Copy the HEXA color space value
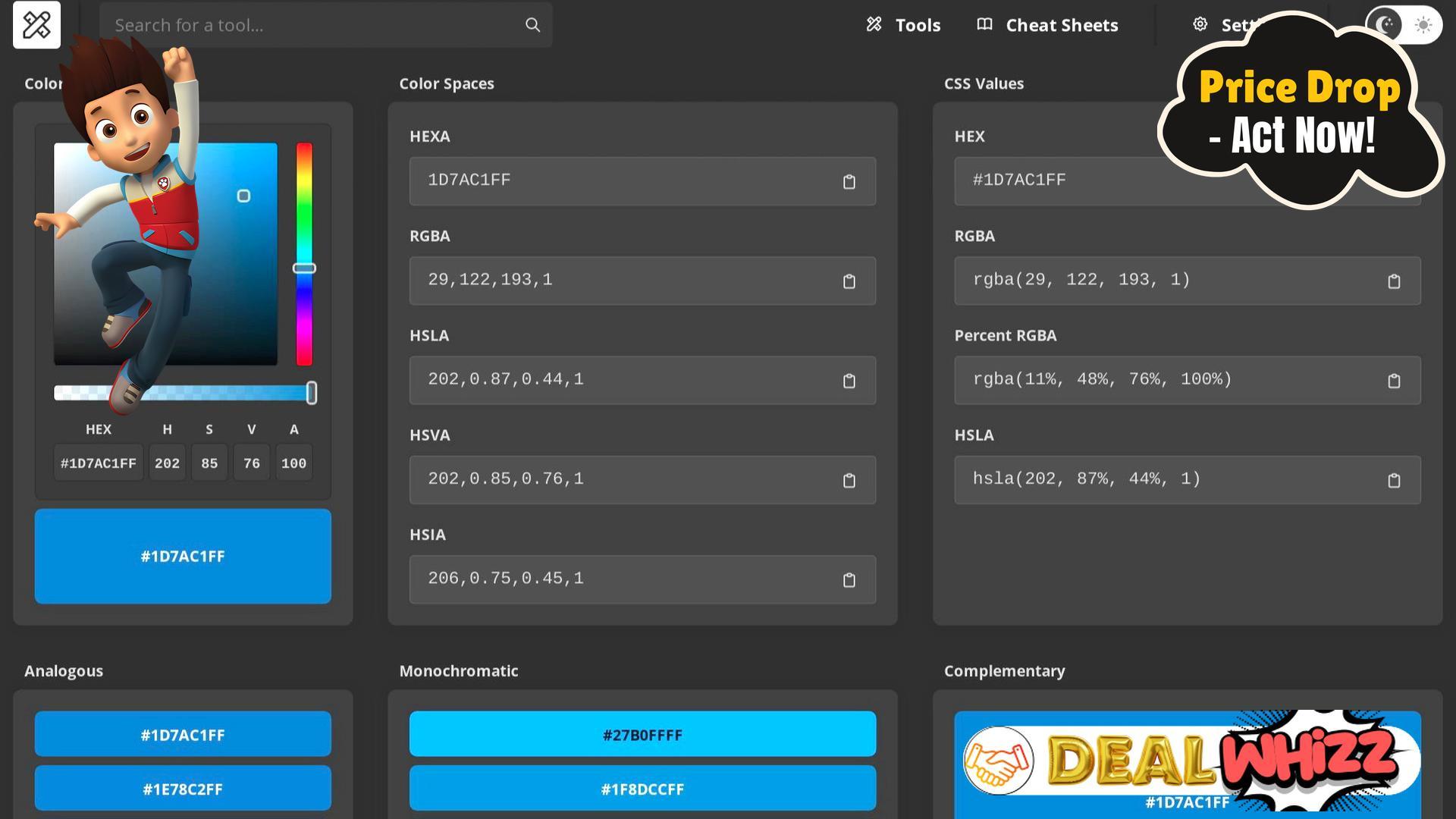1456x819 pixels. click(849, 182)
